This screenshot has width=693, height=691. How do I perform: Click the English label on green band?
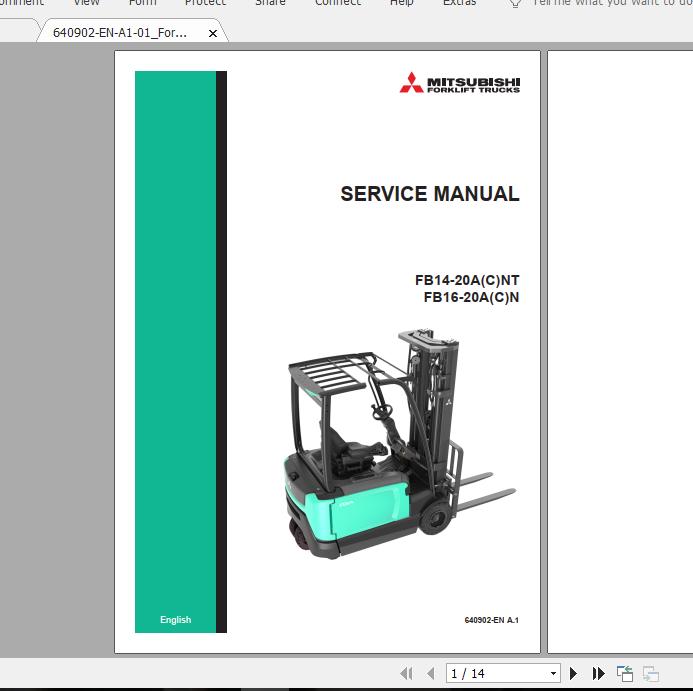click(x=175, y=619)
